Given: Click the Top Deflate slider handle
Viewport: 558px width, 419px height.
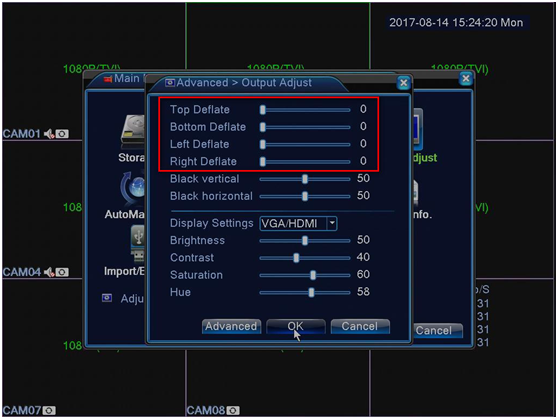Looking at the screenshot, I should coord(263,110).
